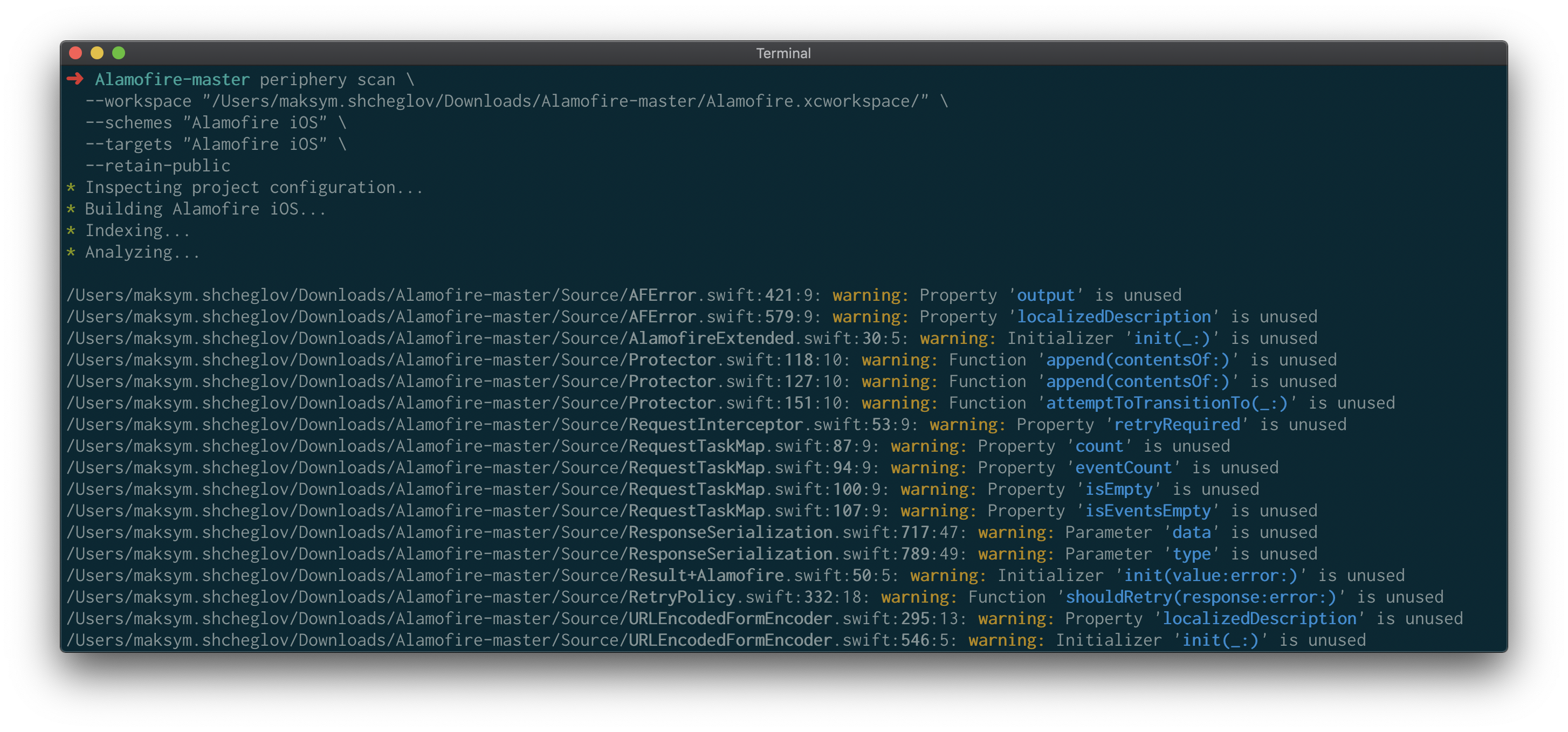
Task: Click the Terminal window title
Action: click(x=783, y=53)
